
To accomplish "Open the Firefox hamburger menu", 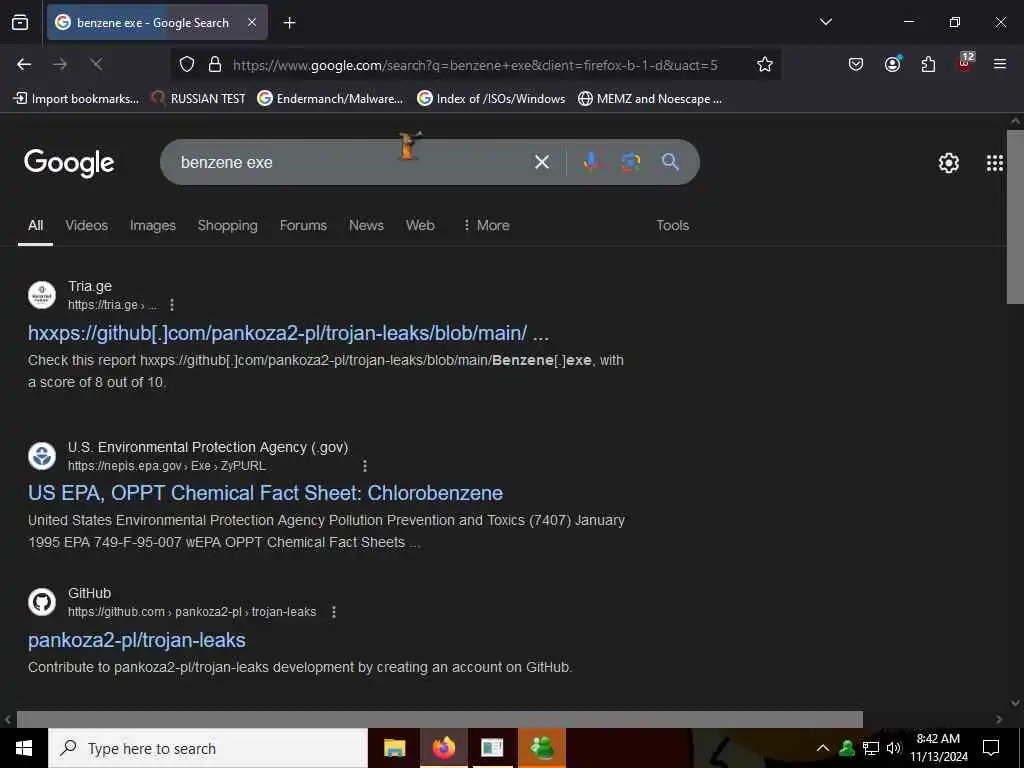I will tap(1000, 64).
